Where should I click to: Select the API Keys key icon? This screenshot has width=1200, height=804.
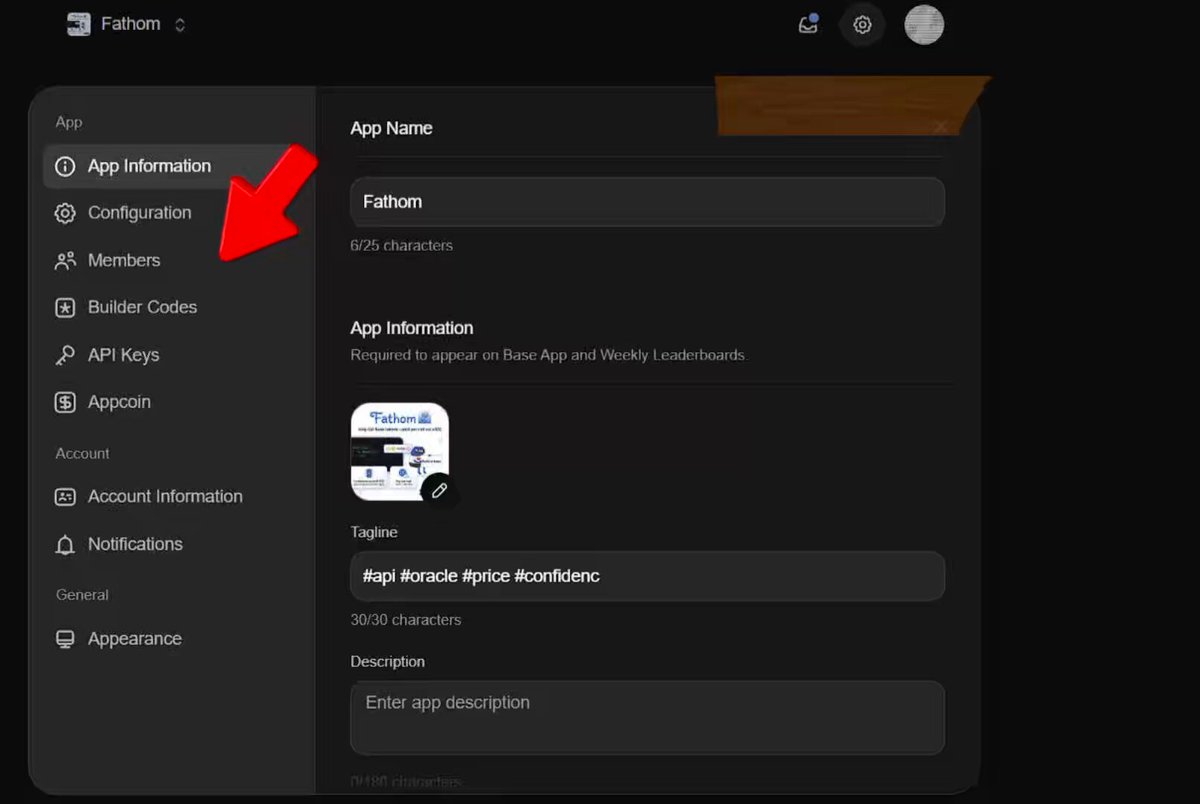(65, 355)
